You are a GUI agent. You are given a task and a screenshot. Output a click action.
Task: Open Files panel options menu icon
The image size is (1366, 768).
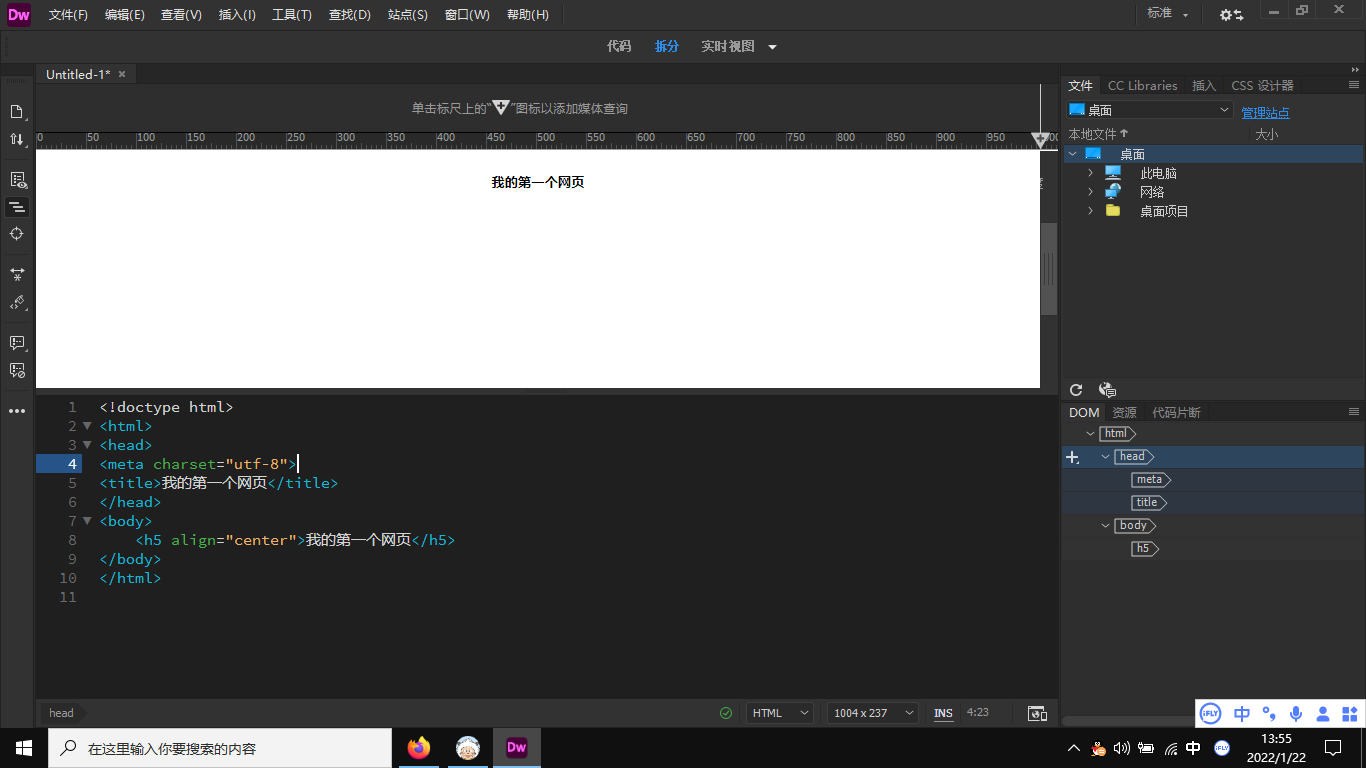(1354, 85)
